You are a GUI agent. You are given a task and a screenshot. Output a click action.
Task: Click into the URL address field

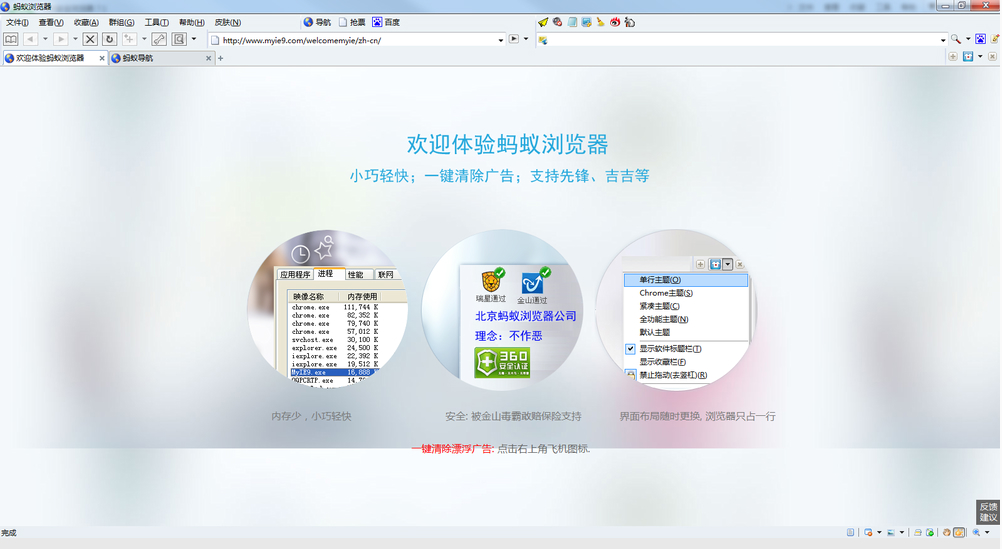(x=358, y=40)
